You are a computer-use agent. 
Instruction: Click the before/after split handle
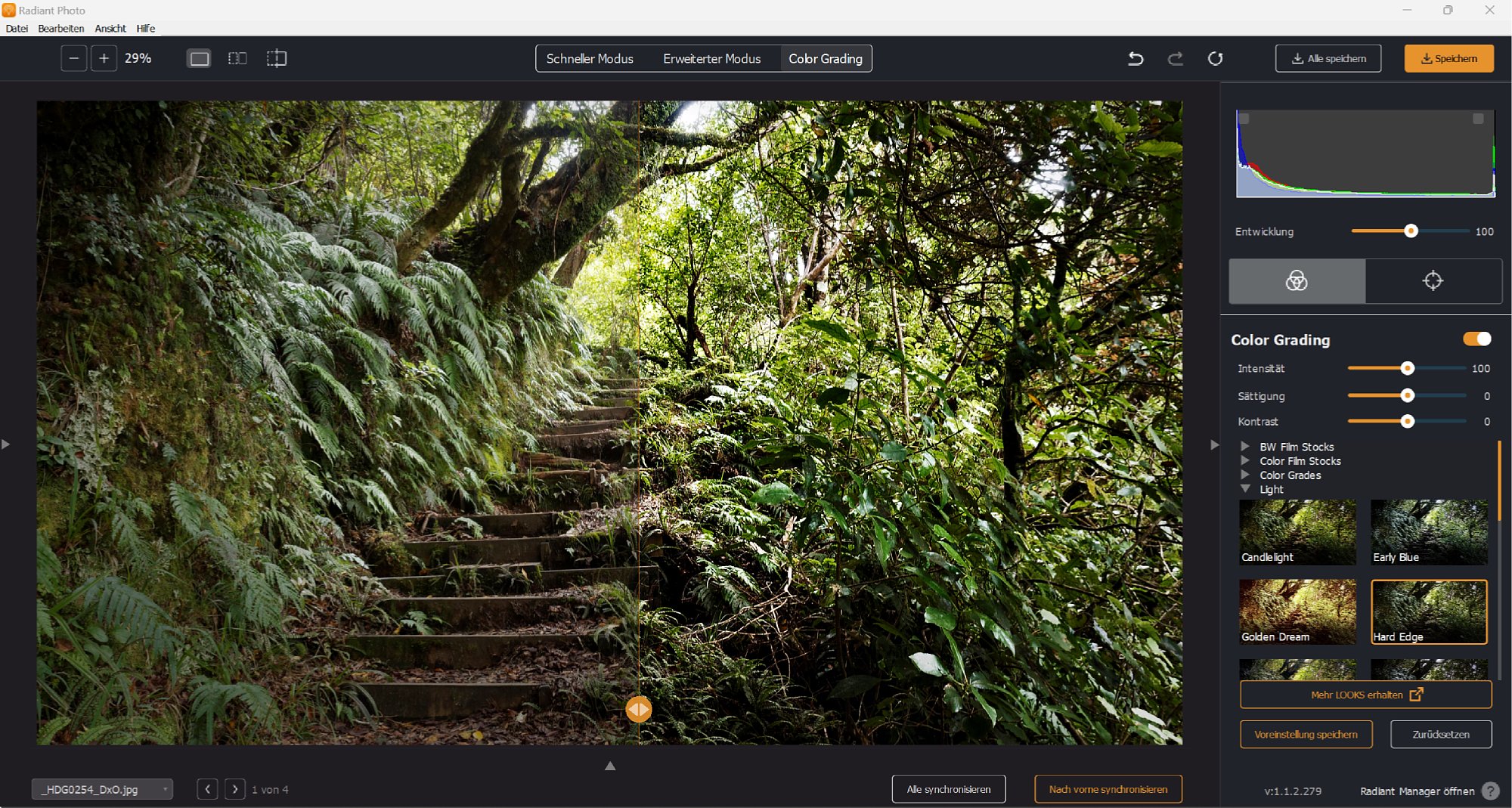(639, 709)
